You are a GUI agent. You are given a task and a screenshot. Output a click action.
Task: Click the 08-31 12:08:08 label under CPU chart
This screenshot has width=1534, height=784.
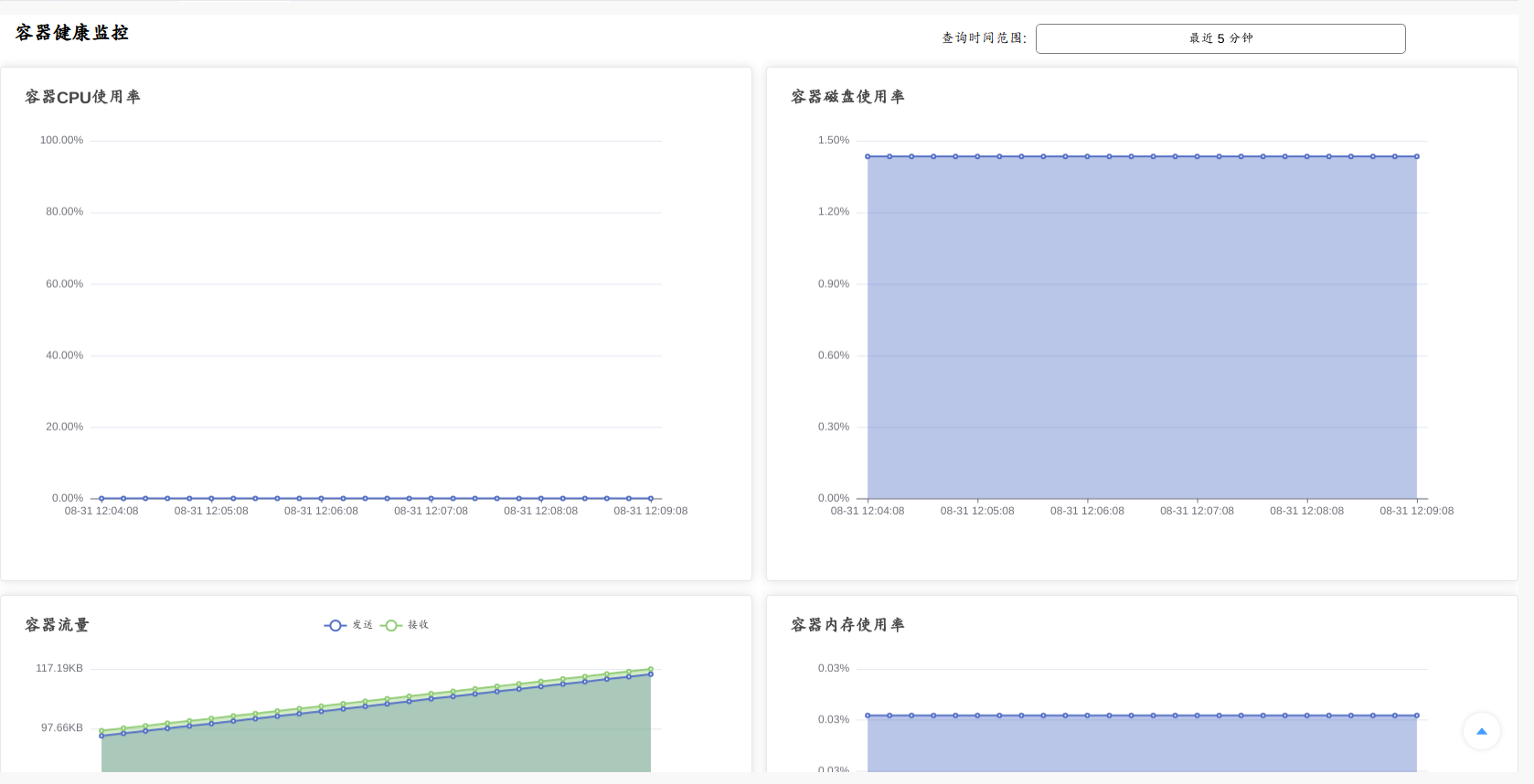pyautogui.click(x=540, y=511)
